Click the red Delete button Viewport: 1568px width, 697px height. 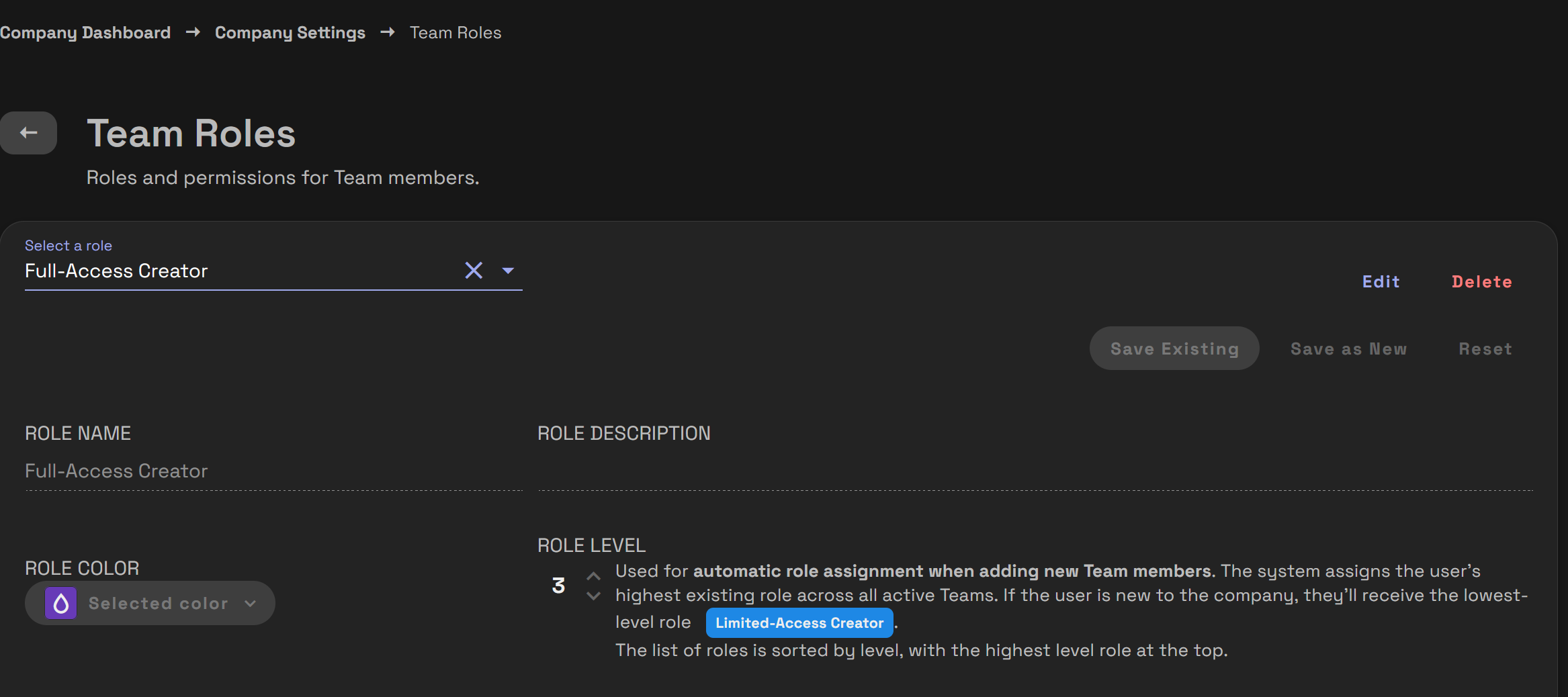click(x=1481, y=282)
